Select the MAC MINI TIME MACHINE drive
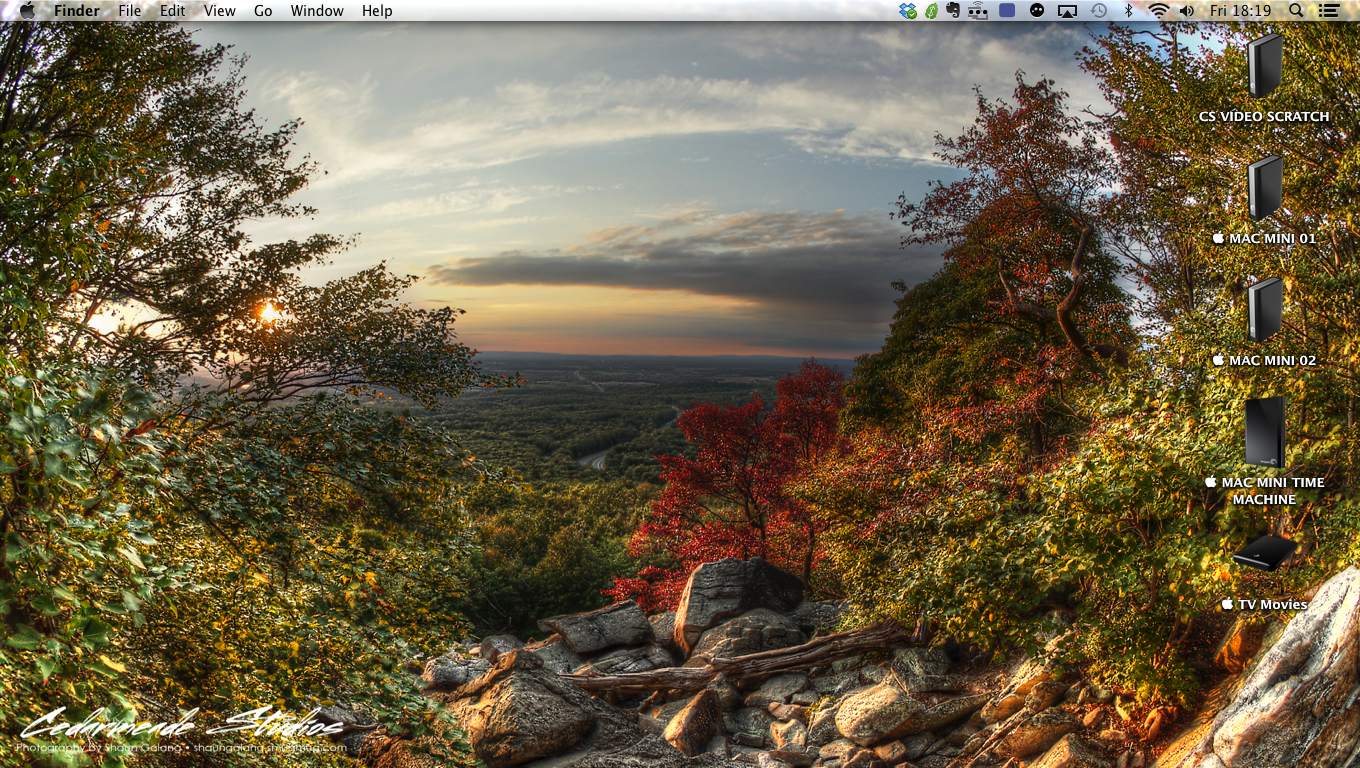 (1264, 432)
